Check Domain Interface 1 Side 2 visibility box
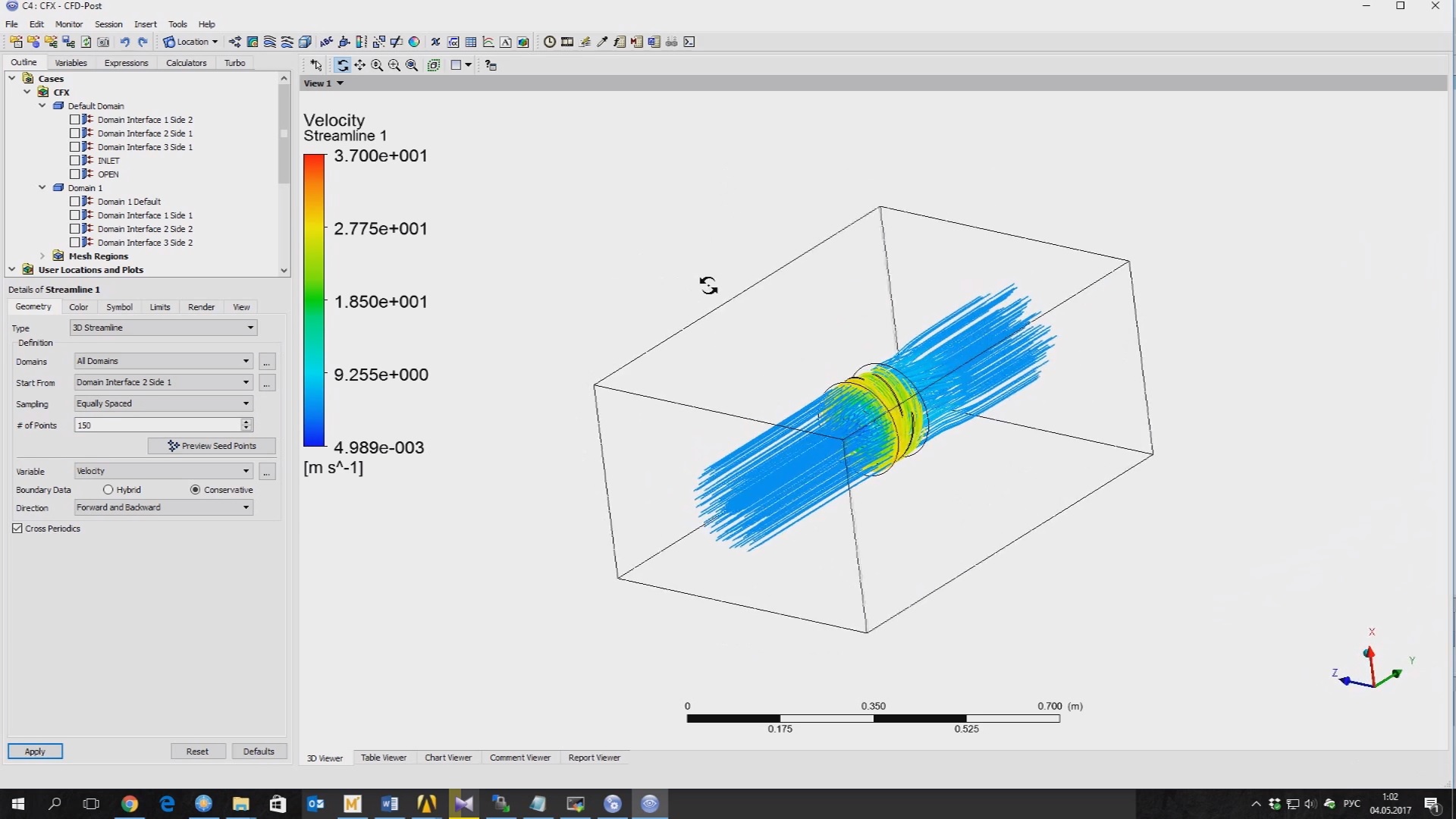Viewport: 1456px width, 819px height. tap(74, 120)
